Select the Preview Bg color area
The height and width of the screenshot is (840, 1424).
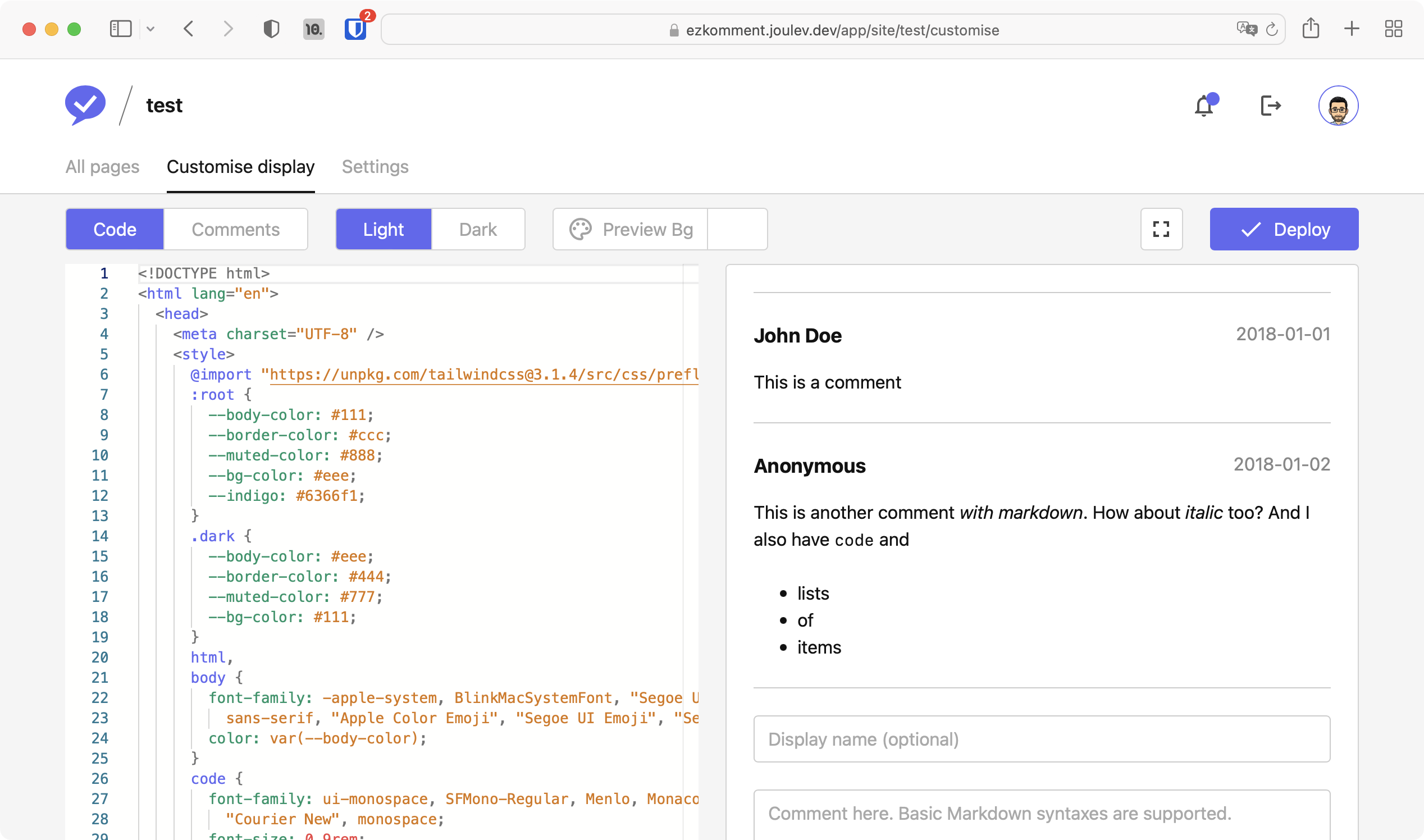pyautogui.click(x=737, y=229)
